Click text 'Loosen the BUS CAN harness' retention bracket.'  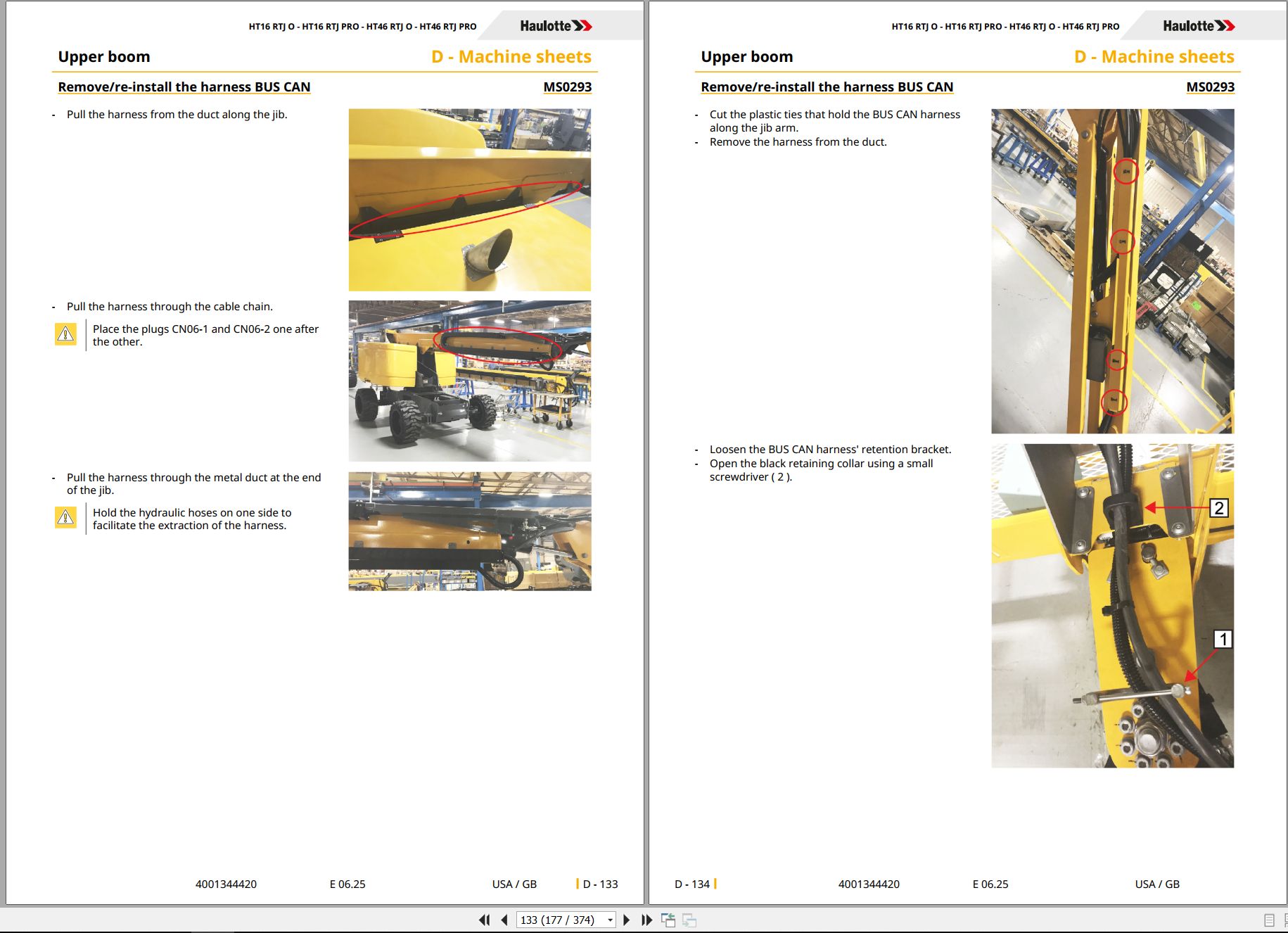tap(831, 449)
